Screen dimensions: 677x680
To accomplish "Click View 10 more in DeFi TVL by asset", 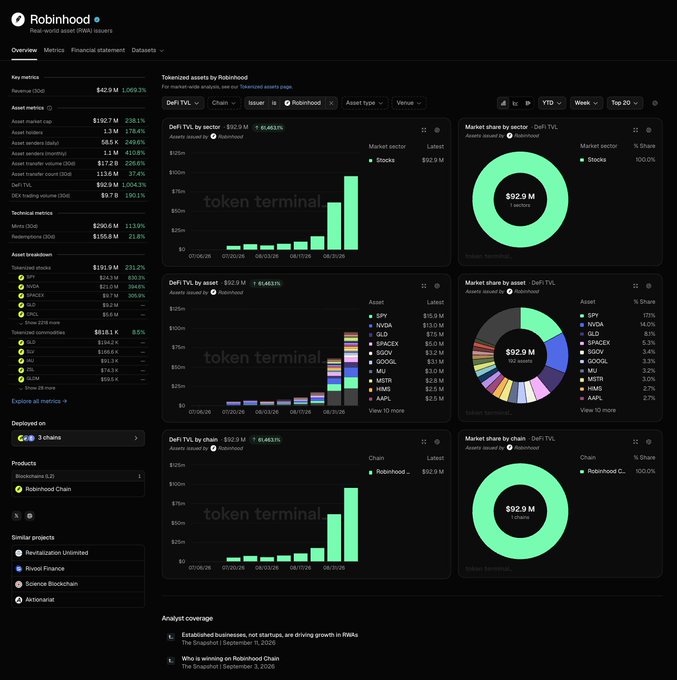I will [386, 411].
